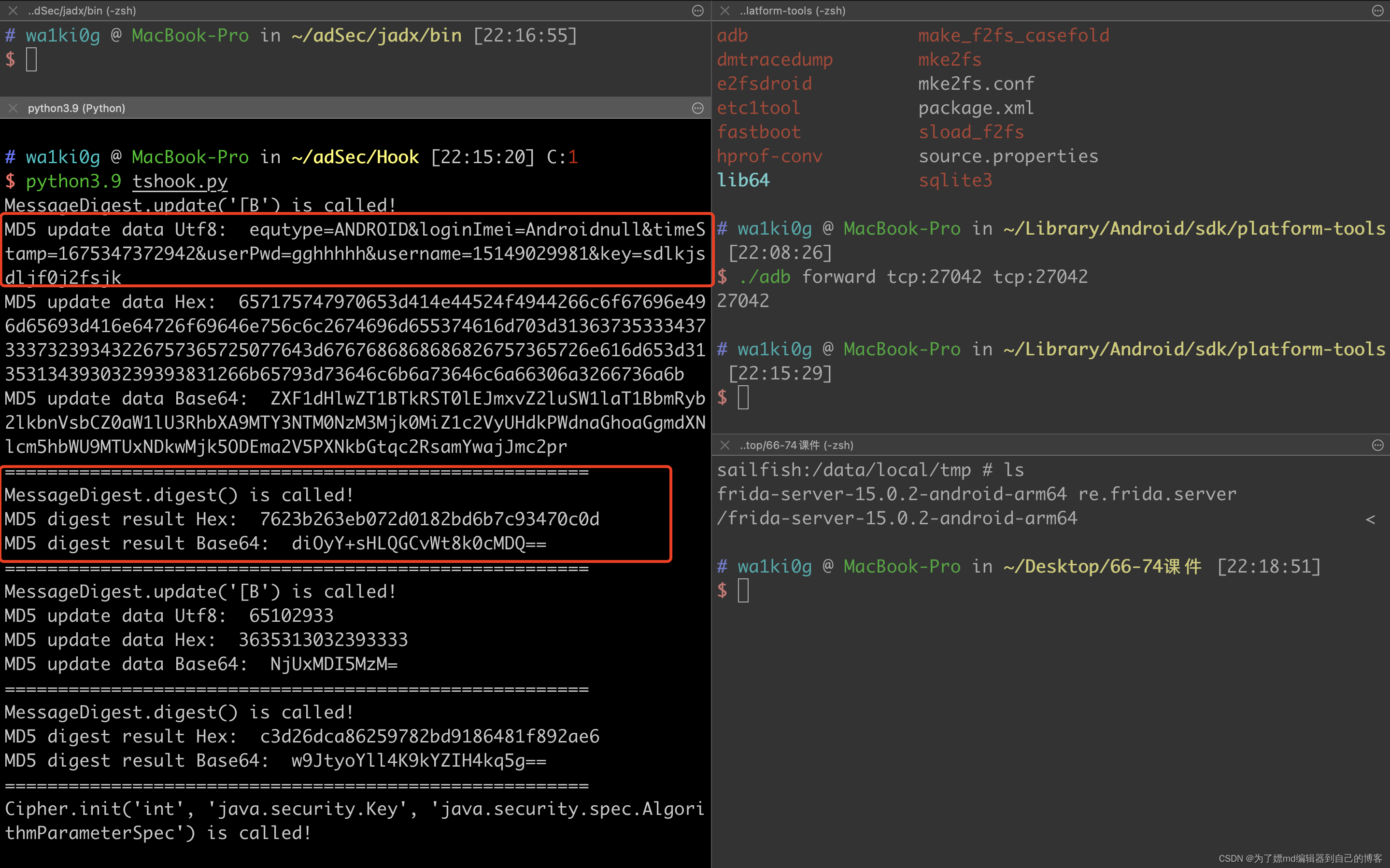Click the 27042 output line

[x=743, y=301]
